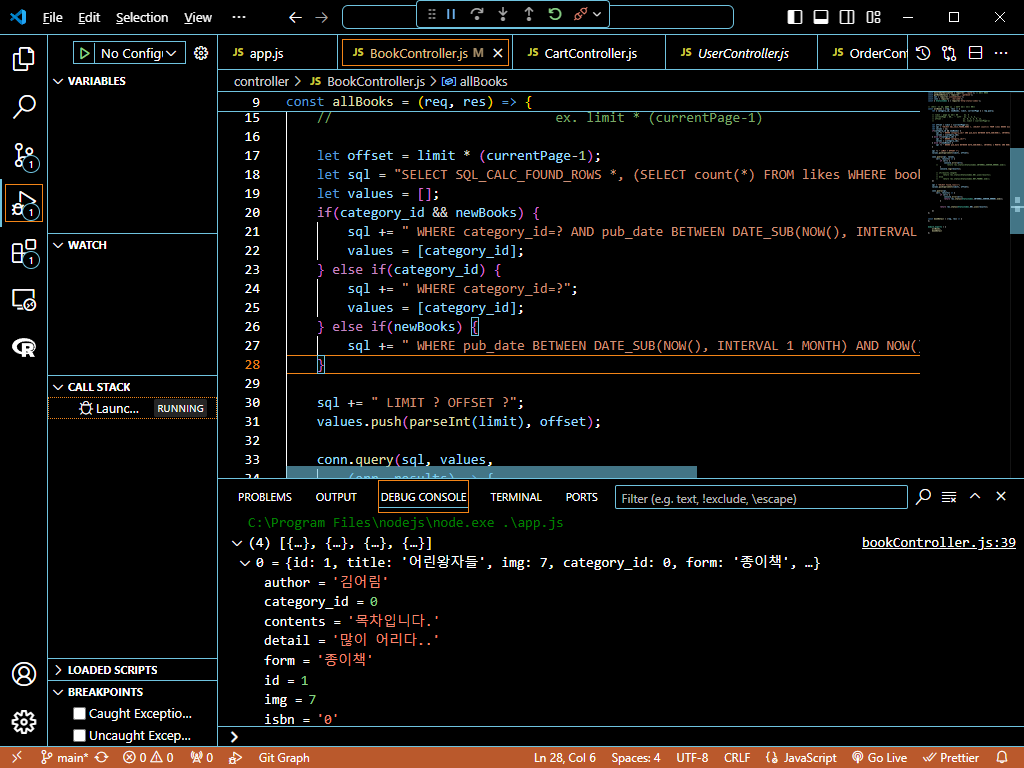The height and width of the screenshot is (768, 1024).
Task: Open the Accounts menu icon
Action: (24, 674)
